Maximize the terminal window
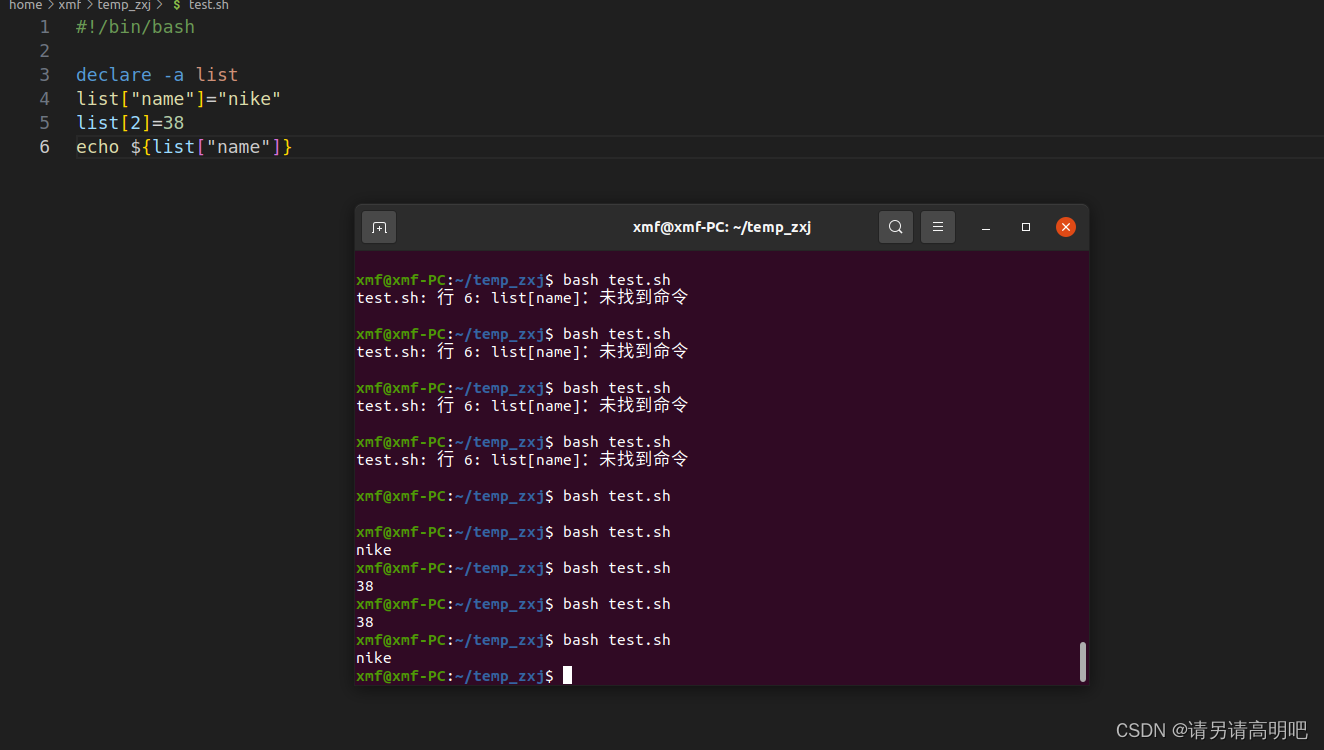Screen dimensions: 1324x750 (1025, 226)
